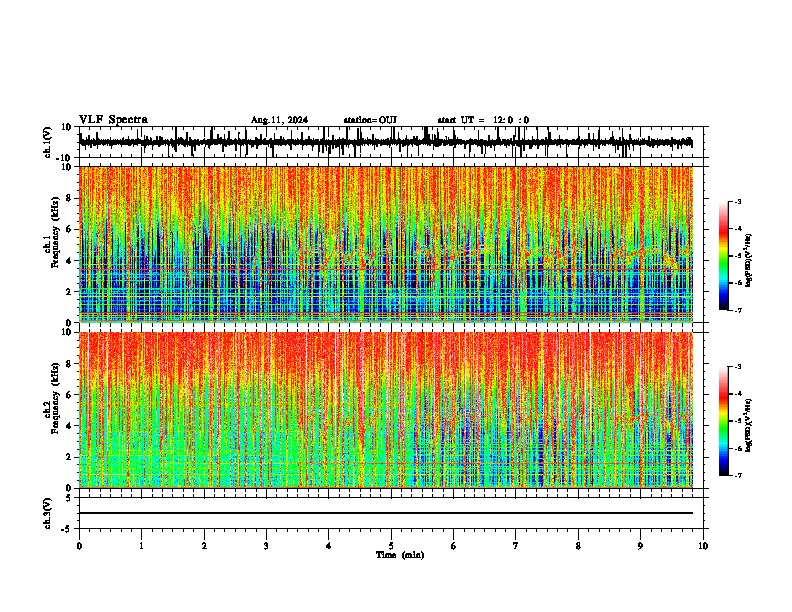This screenshot has width=792, height=612.
Task: Click the "0" tick on the time axis
Action: 79,546
